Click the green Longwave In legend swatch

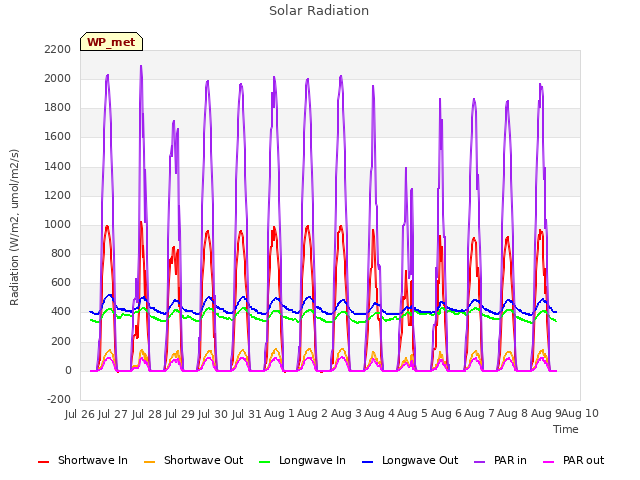(x=265, y=462)
